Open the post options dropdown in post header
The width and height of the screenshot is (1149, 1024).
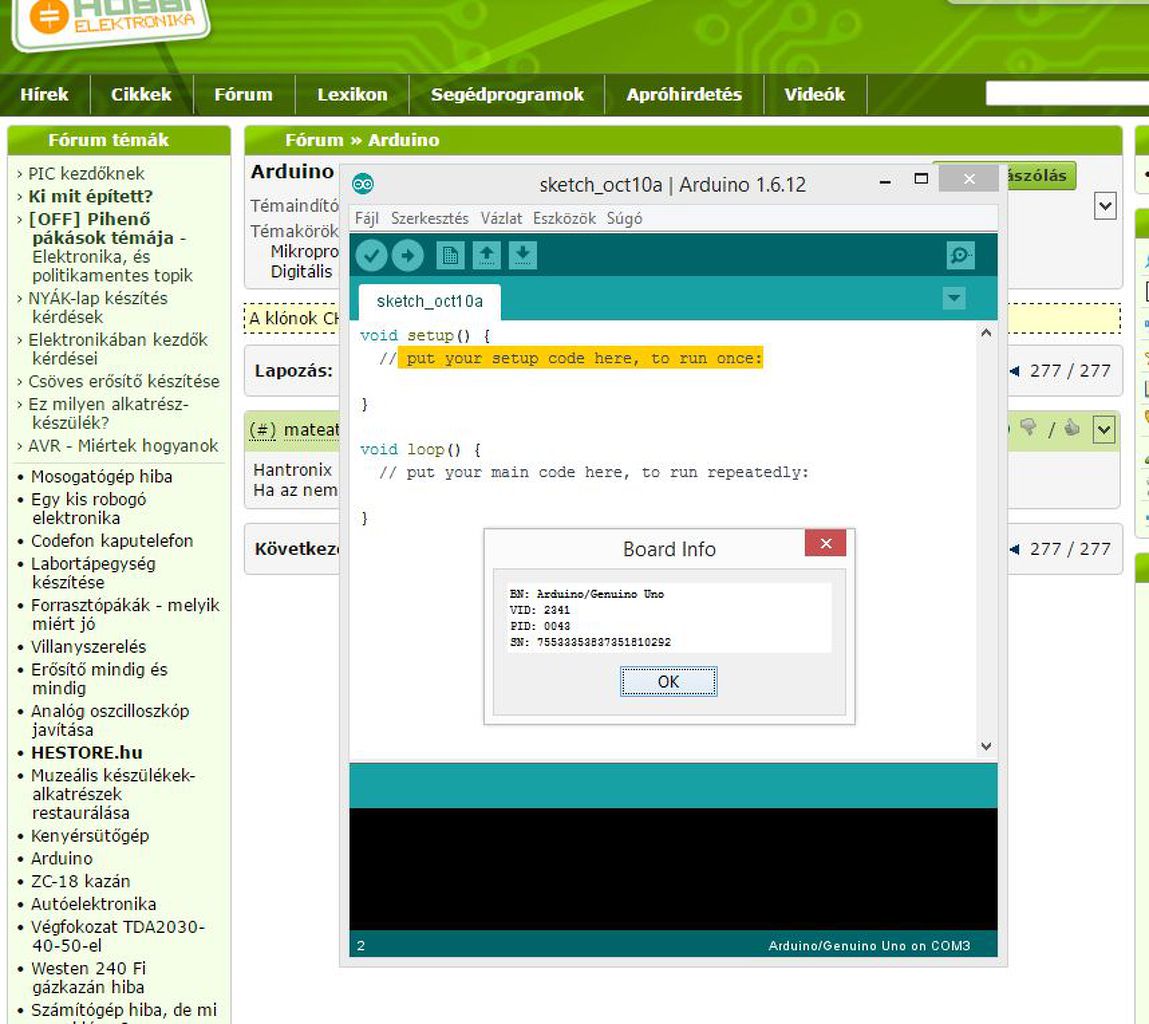(x=1104, y=430)
